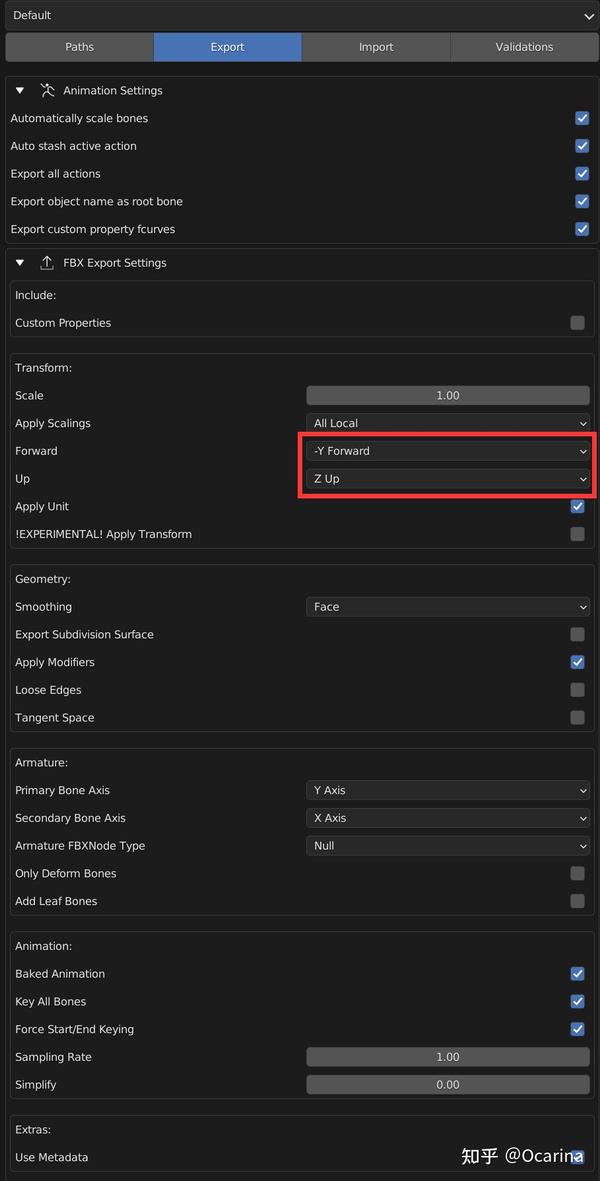The height and width of the screenshot is (1181, 600).
Task: Click the Scale value slider
Action: click(448, 395)
